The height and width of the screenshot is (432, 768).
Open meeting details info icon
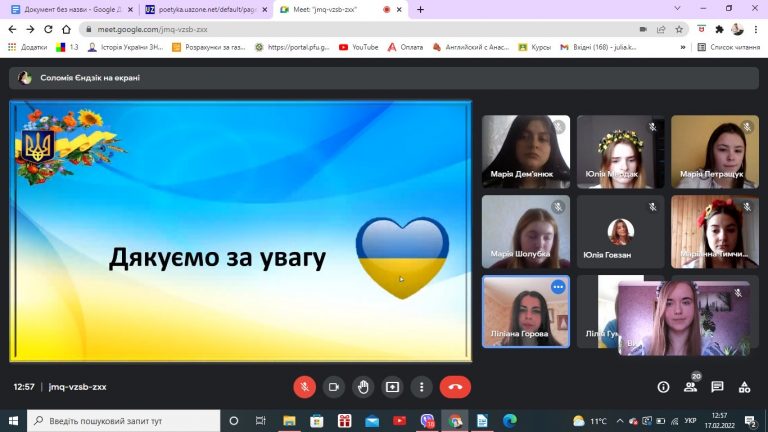663,387
